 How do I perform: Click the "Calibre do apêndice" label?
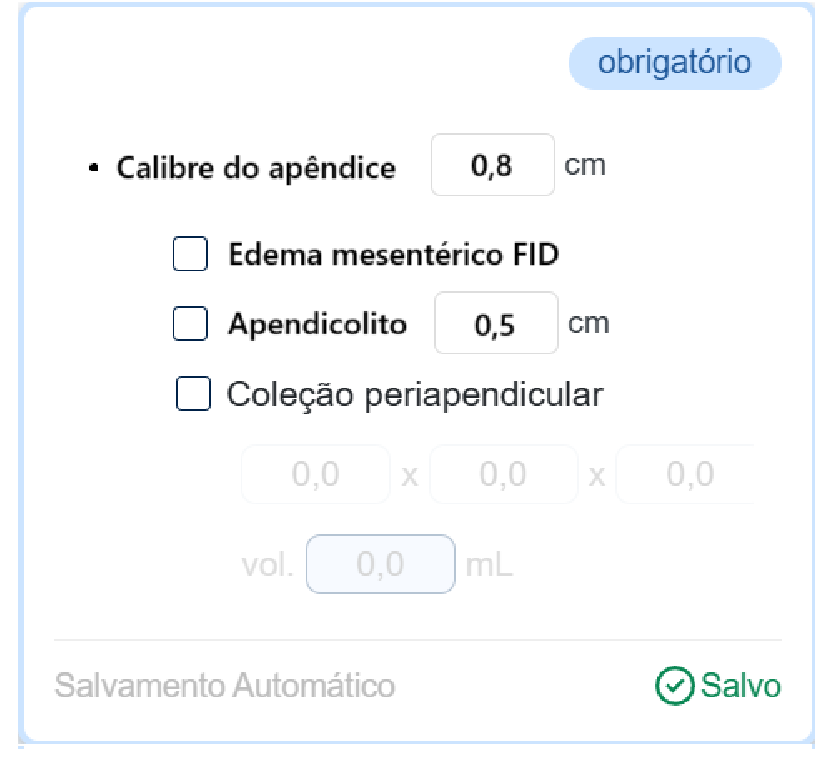click(256, 167)
